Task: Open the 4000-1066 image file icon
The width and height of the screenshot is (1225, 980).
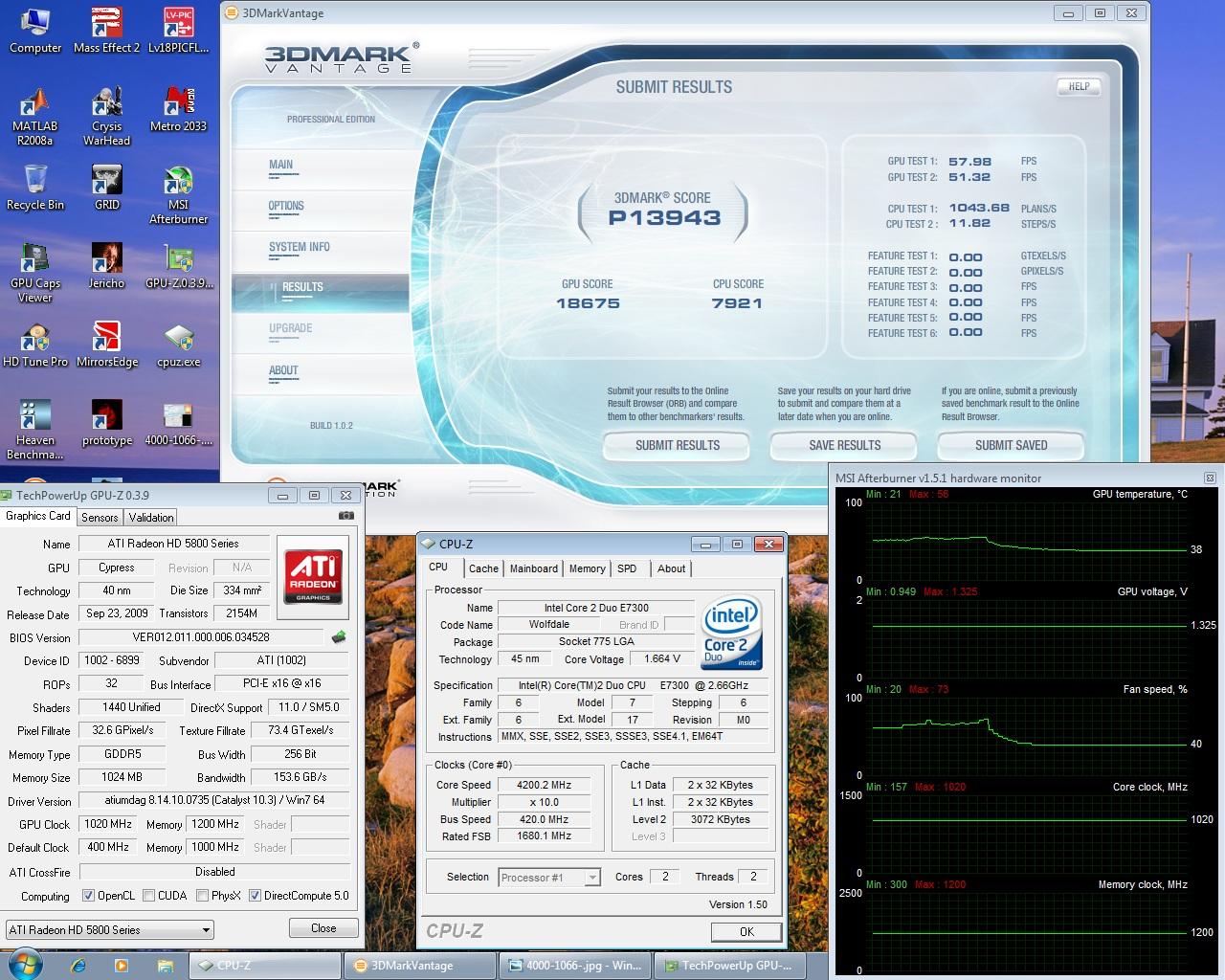Action: click(x=178, y=424)
